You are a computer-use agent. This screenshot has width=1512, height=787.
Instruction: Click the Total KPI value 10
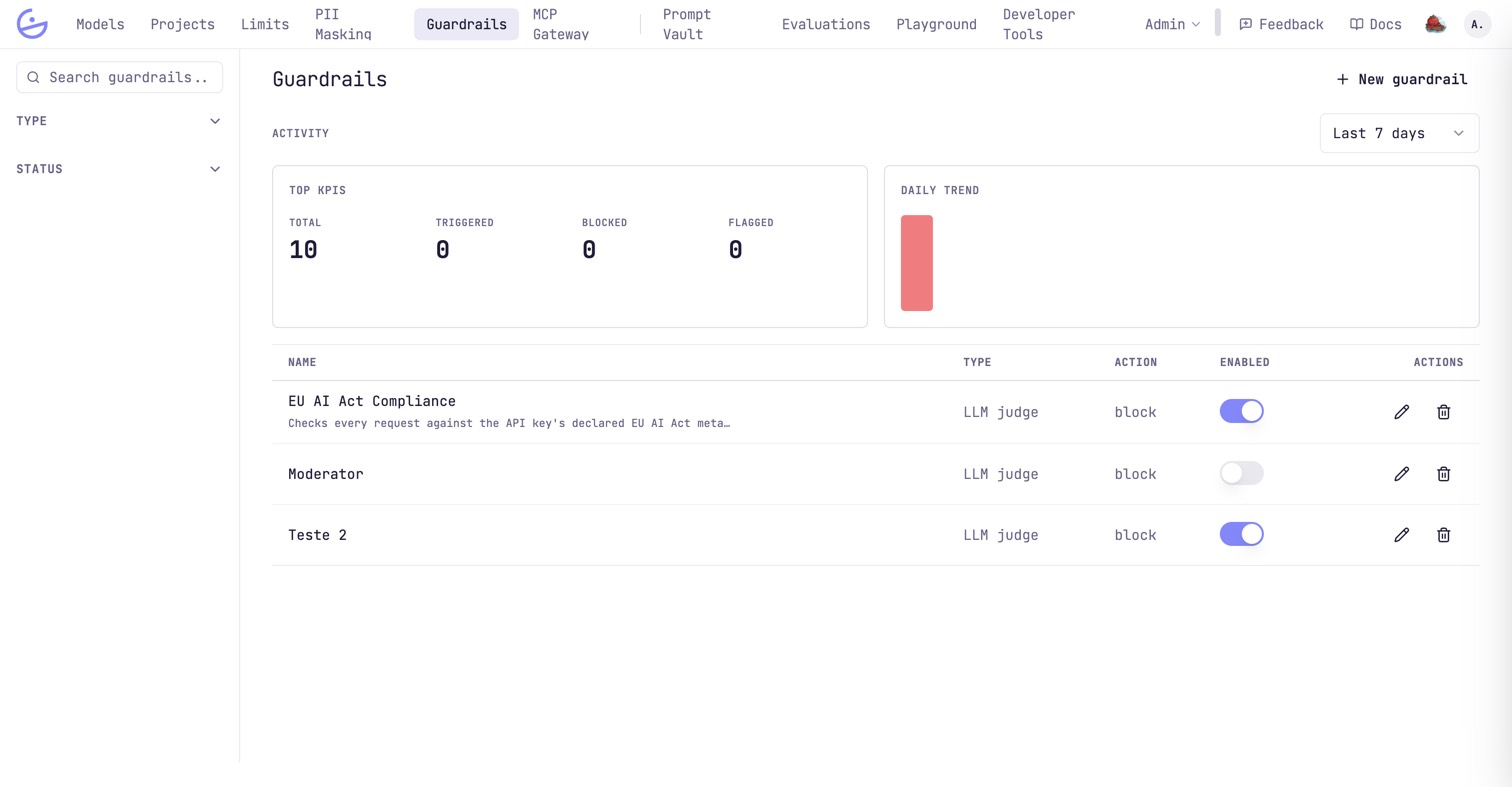303,250
